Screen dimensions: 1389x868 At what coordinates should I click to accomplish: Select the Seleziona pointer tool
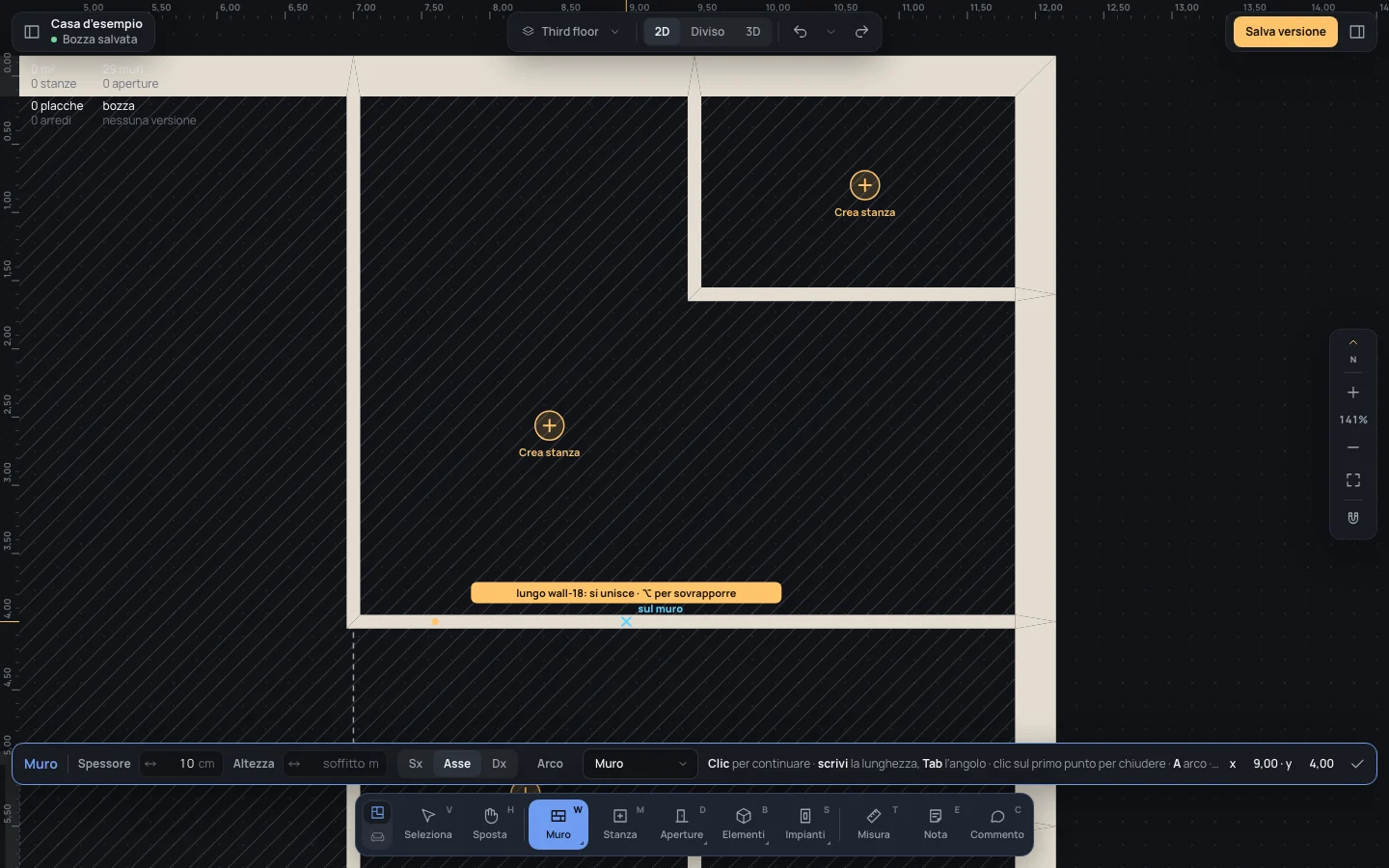(428, 825)
